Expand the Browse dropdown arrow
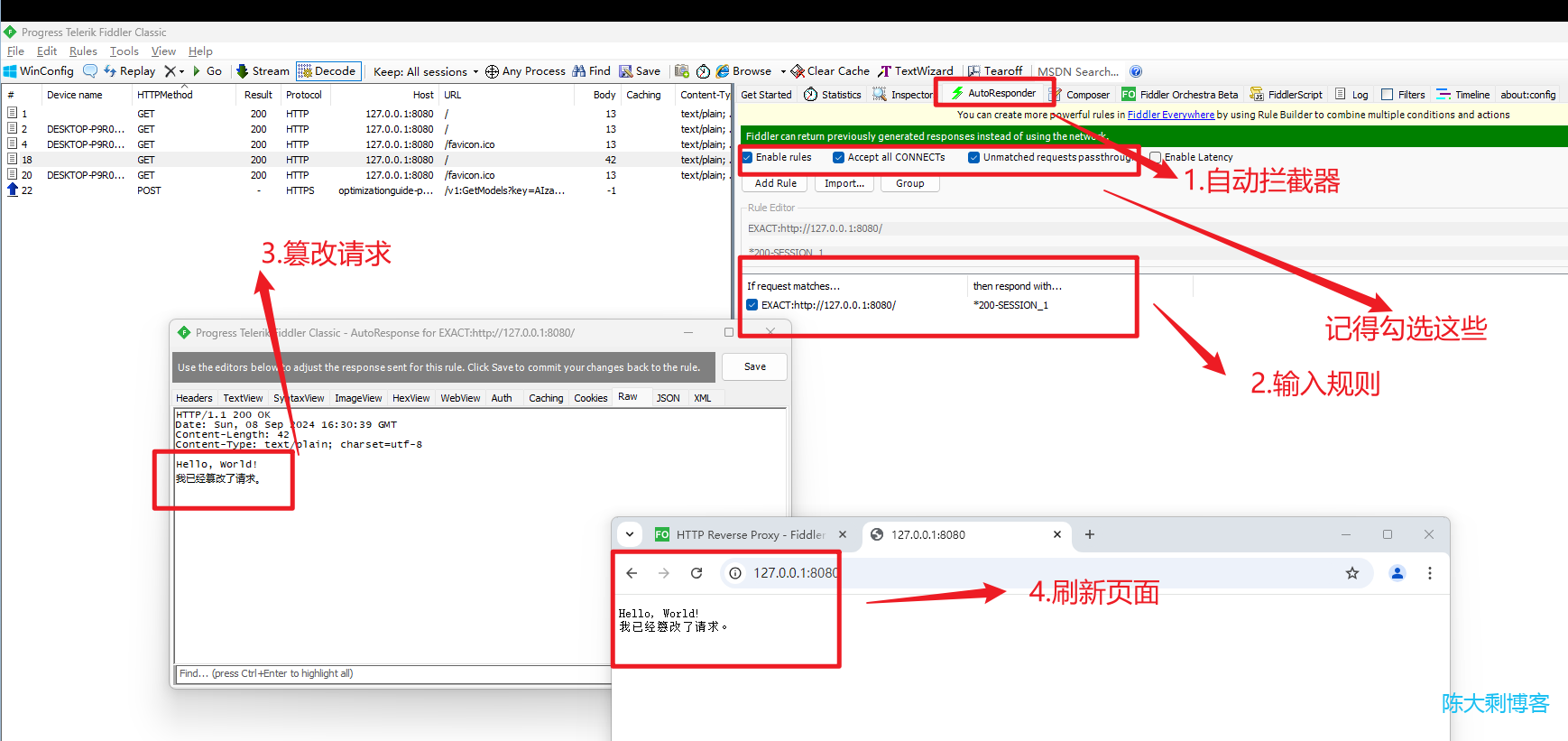 click(x=783, y=71)
